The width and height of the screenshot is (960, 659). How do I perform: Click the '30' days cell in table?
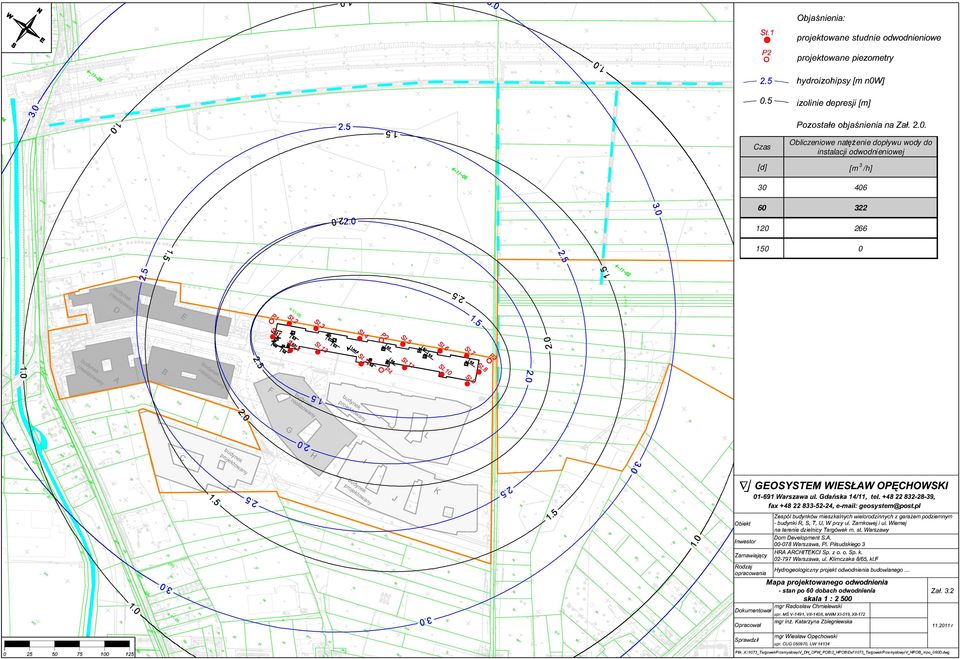[x=762, y=187]
